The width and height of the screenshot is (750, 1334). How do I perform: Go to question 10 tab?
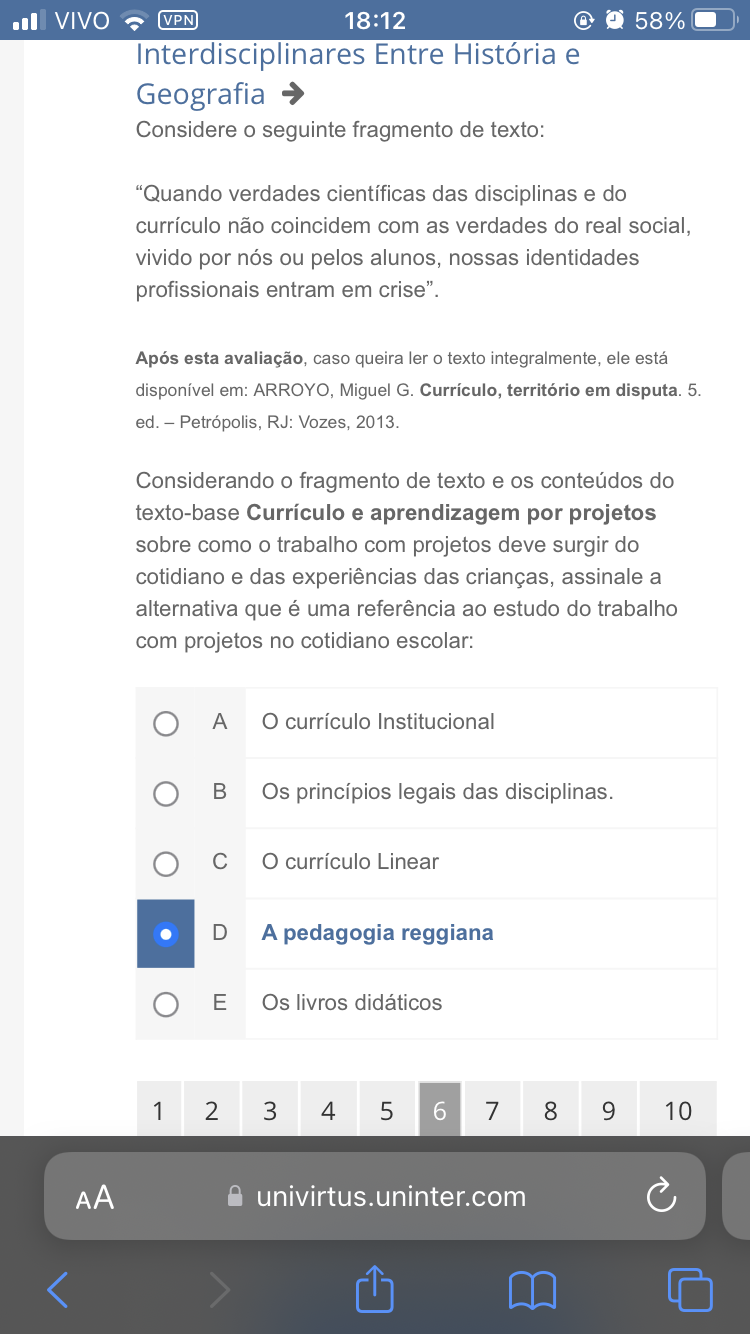(678, 1110)
